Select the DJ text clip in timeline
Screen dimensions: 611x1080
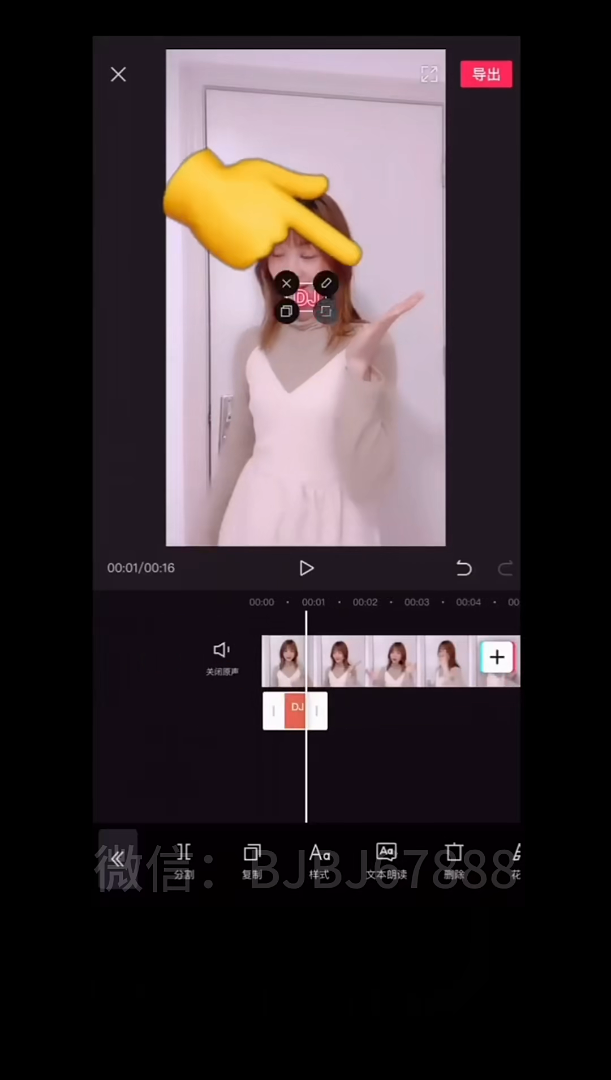296,711
